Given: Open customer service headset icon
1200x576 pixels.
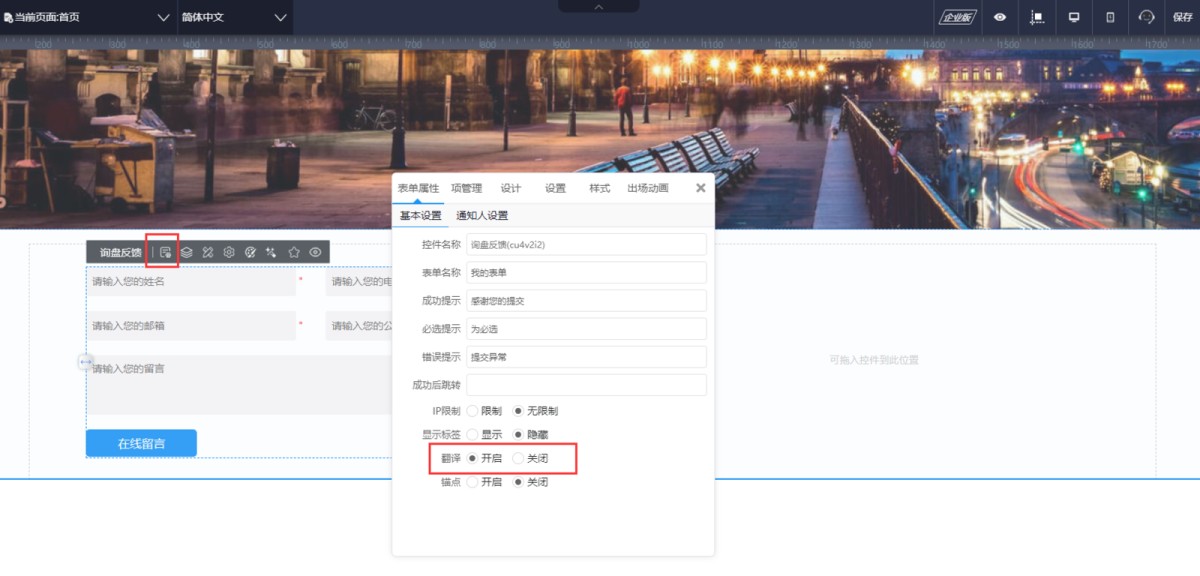Looking at the screenshot, I should [x=1146, y=17].
